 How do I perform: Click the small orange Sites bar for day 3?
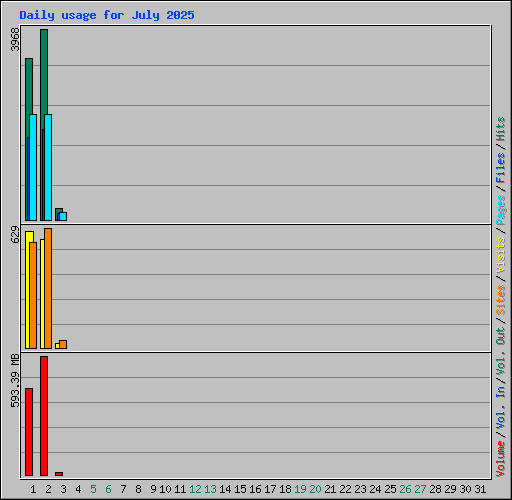63,345
